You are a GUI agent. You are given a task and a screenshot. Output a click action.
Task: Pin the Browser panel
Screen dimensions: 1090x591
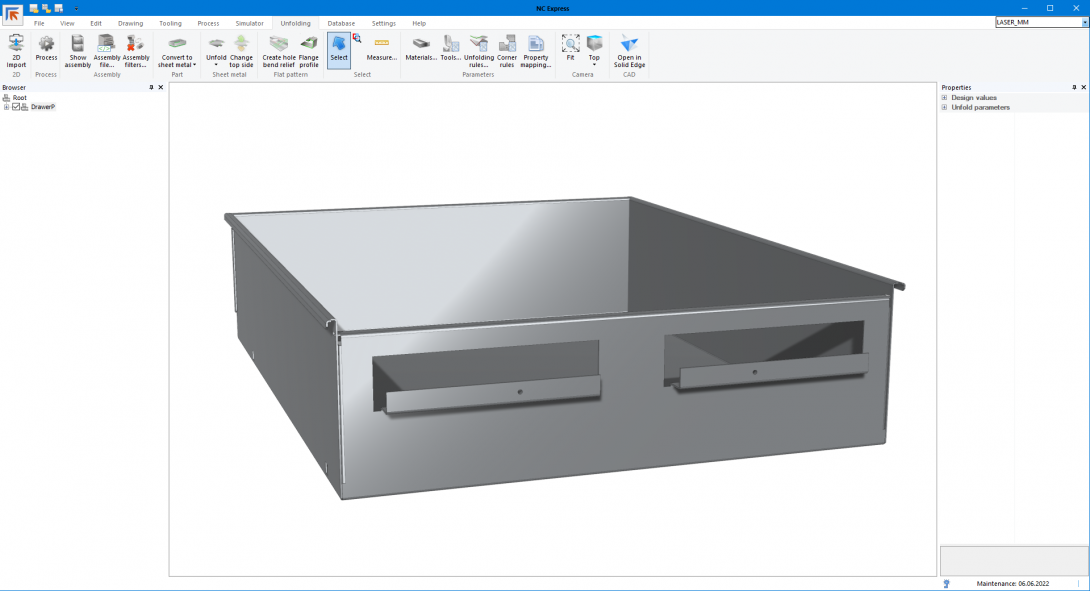coord(151,88)
